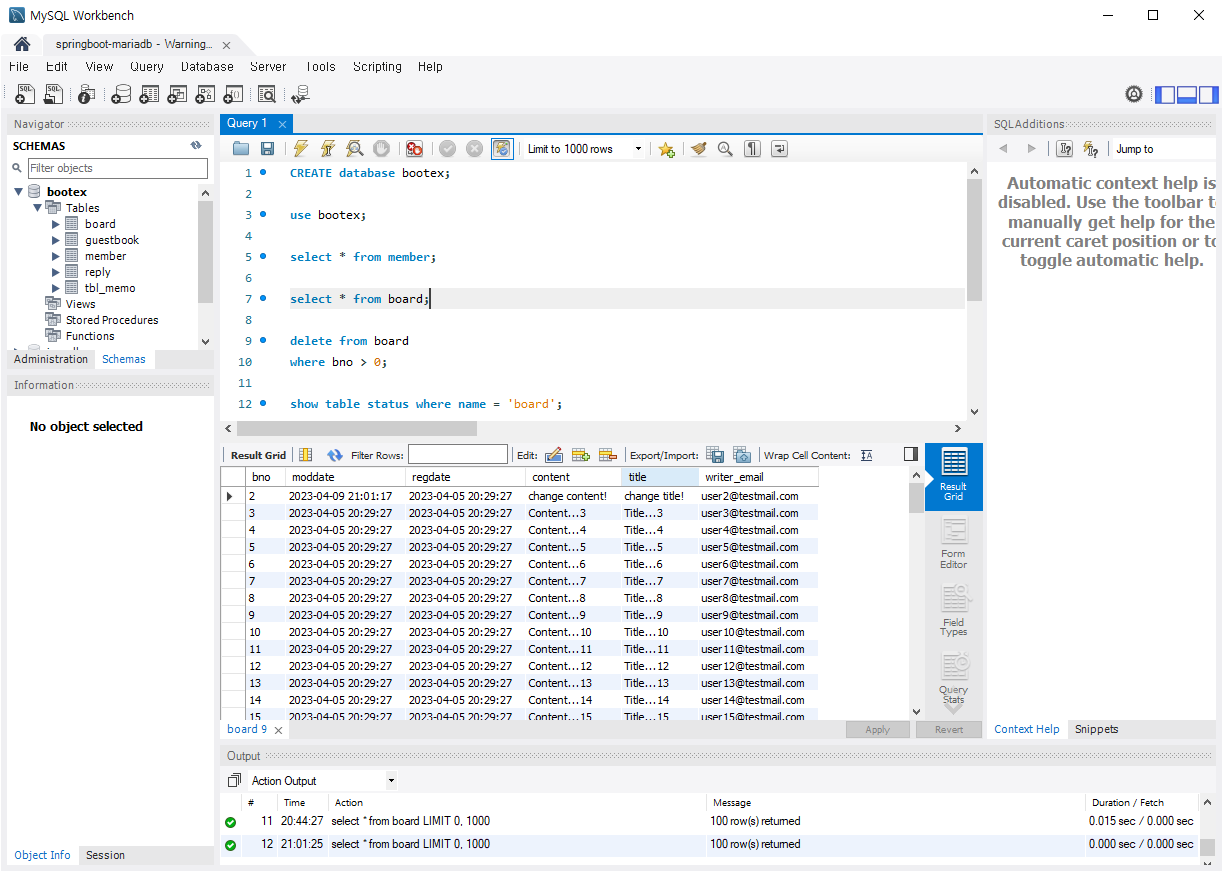
Task: Create a new stored procedure icon
Action: (x=205, y=94)
